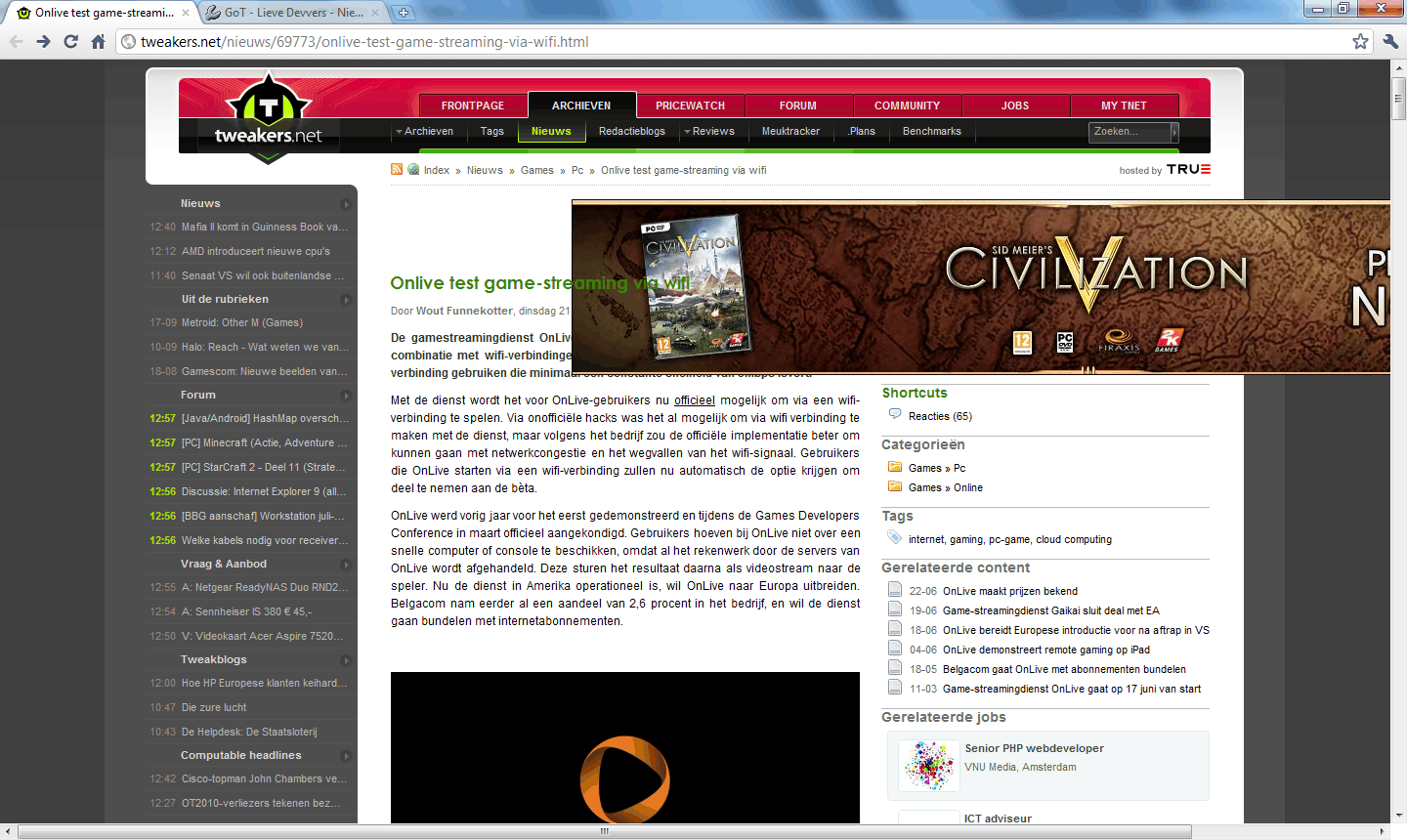Click the folder icon beside Games » Pc

pos(894,467)
